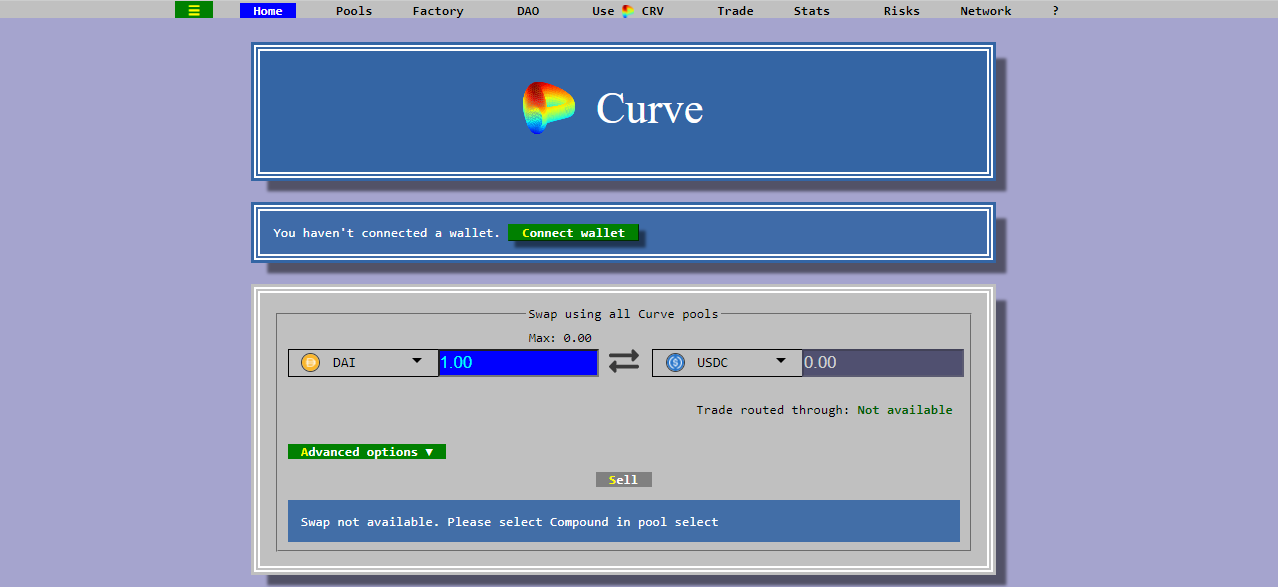Click the Max: 0.00 label
Image resolution: width=1278 pixels, height=587 pixels.
coord(560,338)
